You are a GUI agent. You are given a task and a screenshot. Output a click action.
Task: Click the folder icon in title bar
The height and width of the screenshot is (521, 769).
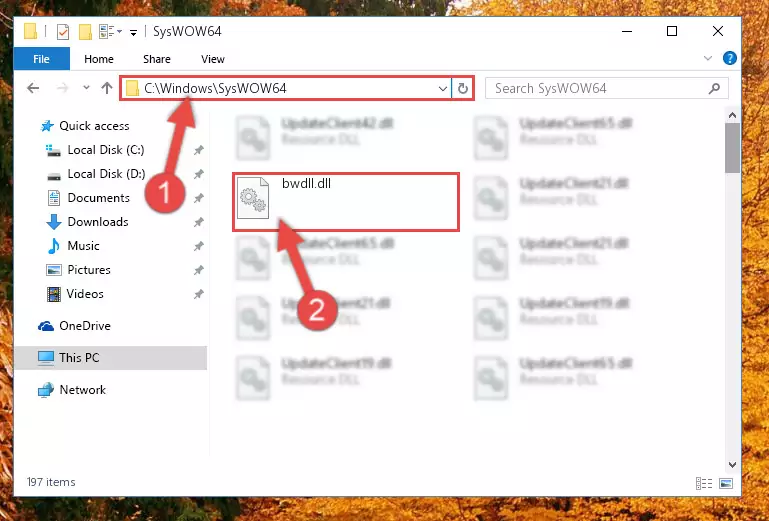(x=30, y=32)
